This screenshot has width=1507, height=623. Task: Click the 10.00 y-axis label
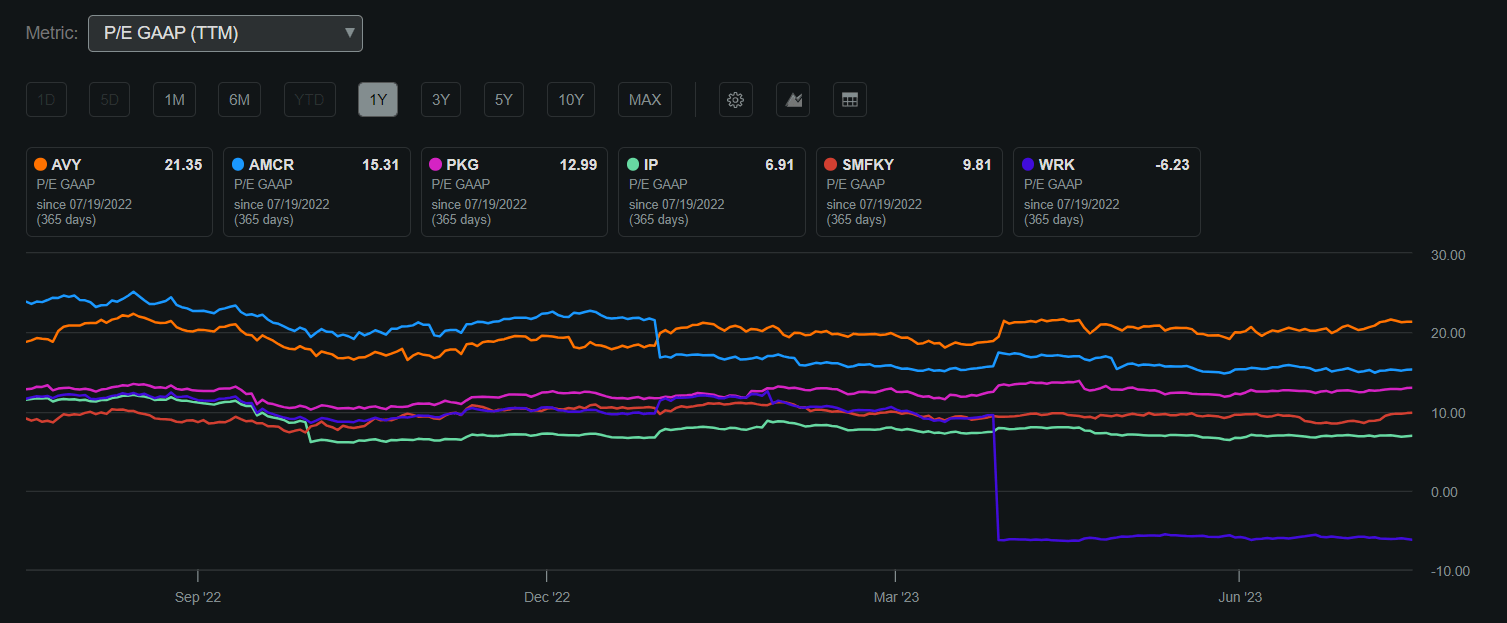pos(1448,413)
